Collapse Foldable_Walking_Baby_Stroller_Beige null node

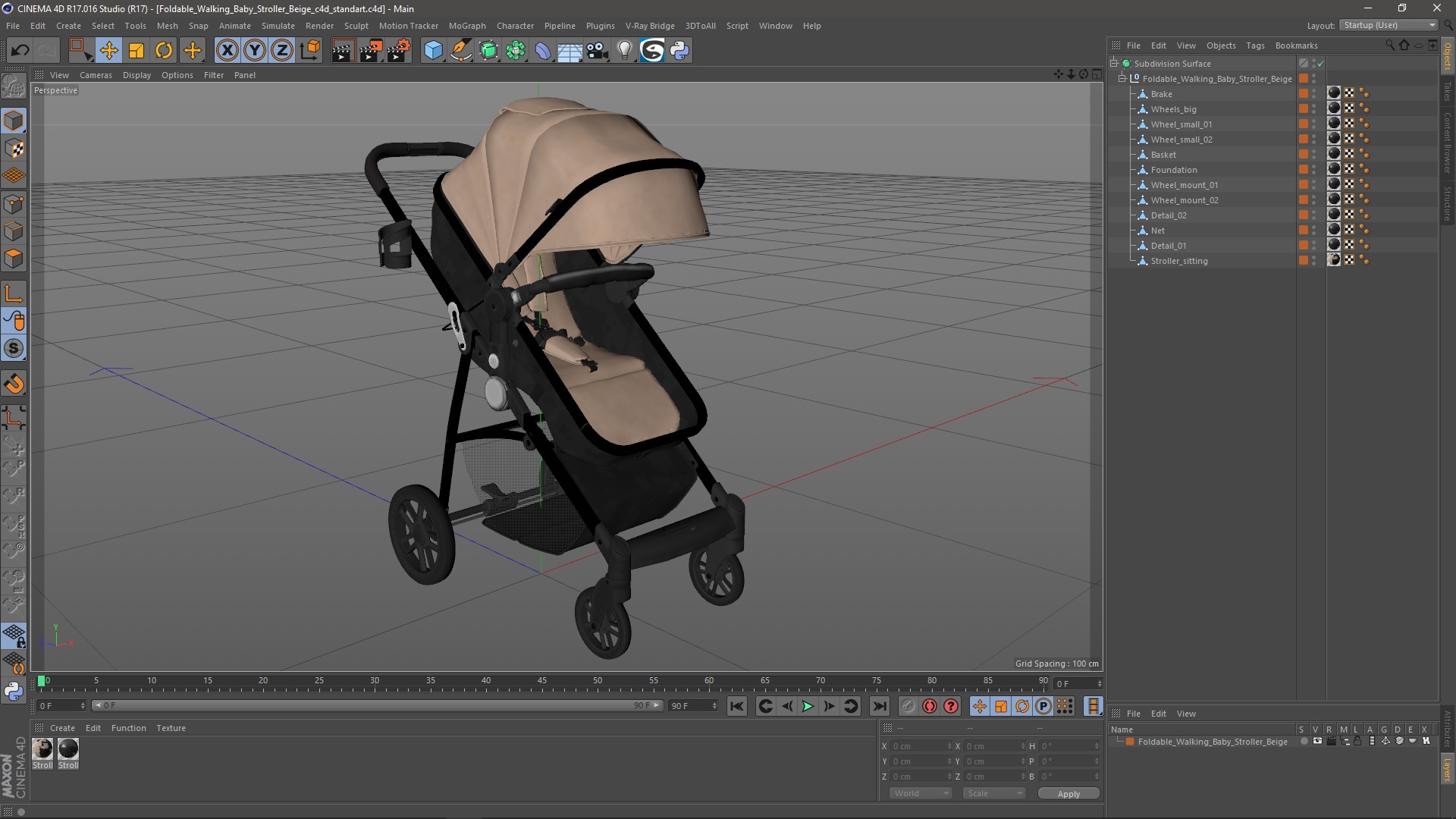click(1122, 79)
